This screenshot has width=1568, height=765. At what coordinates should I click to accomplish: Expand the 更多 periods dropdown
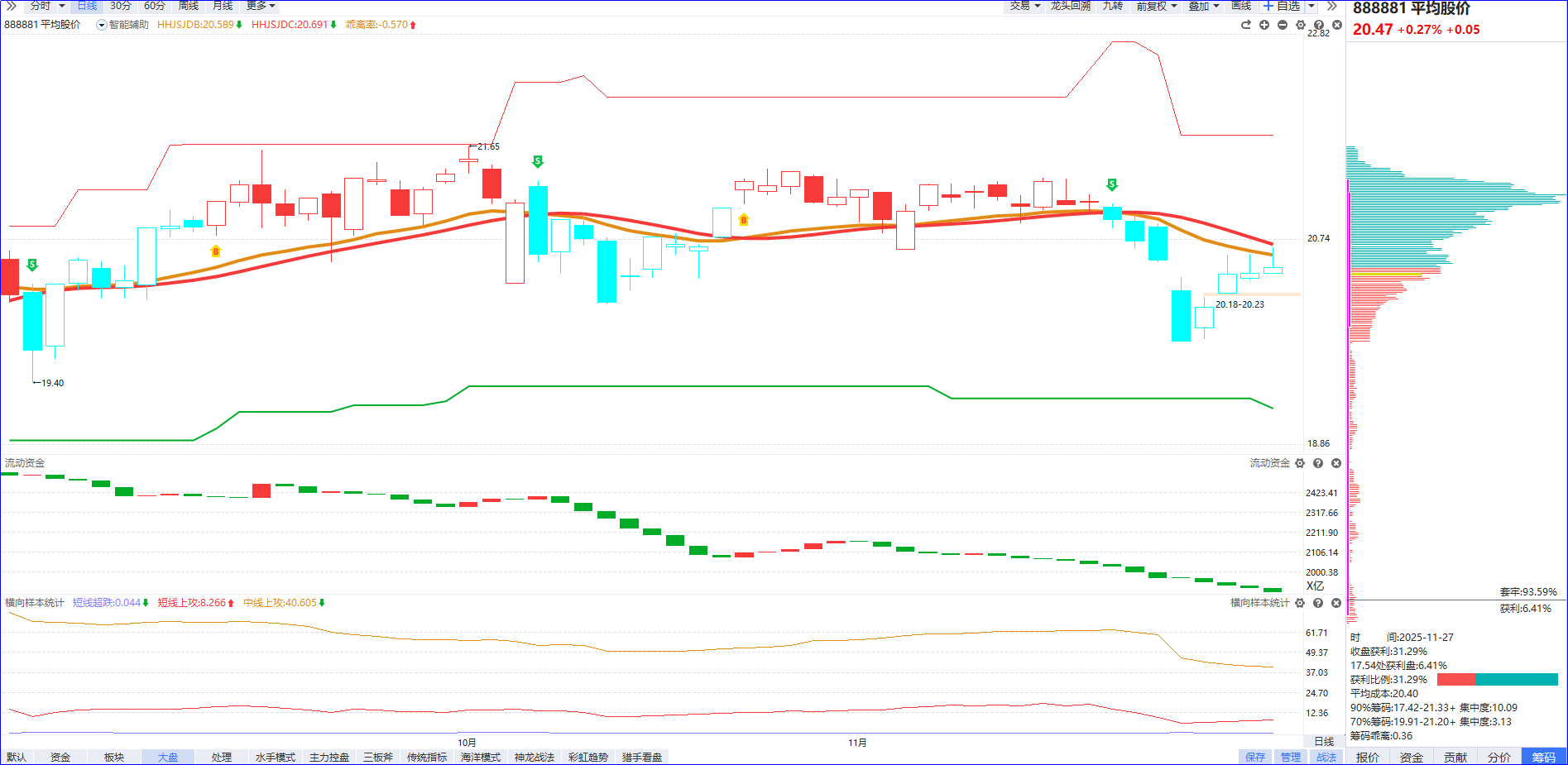pos(261,6)
